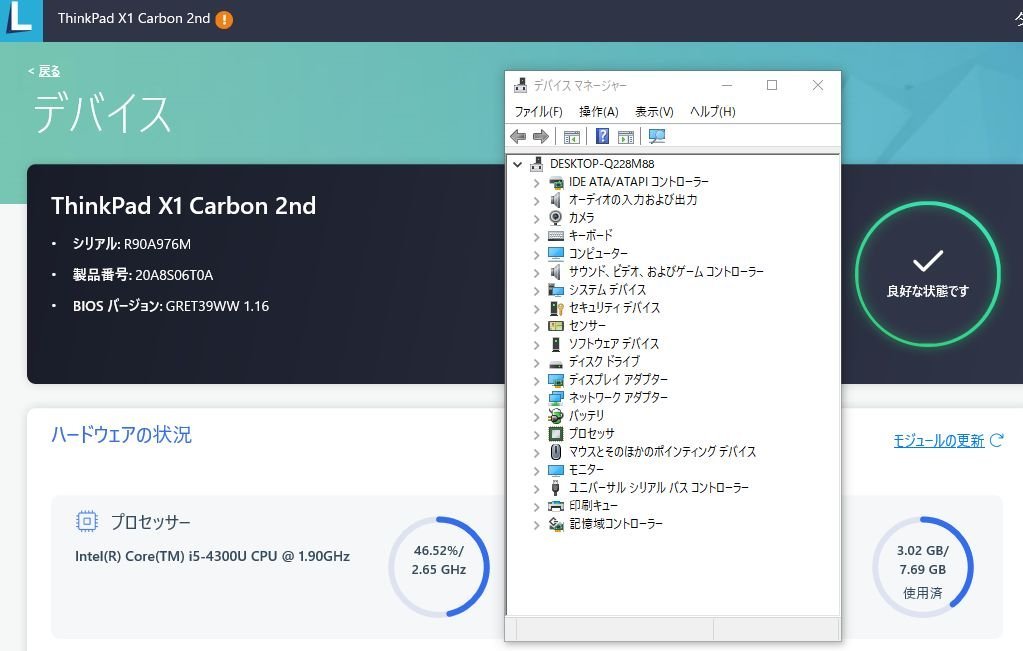Click the Device Manager title bar icon

[x=520, y=85]
